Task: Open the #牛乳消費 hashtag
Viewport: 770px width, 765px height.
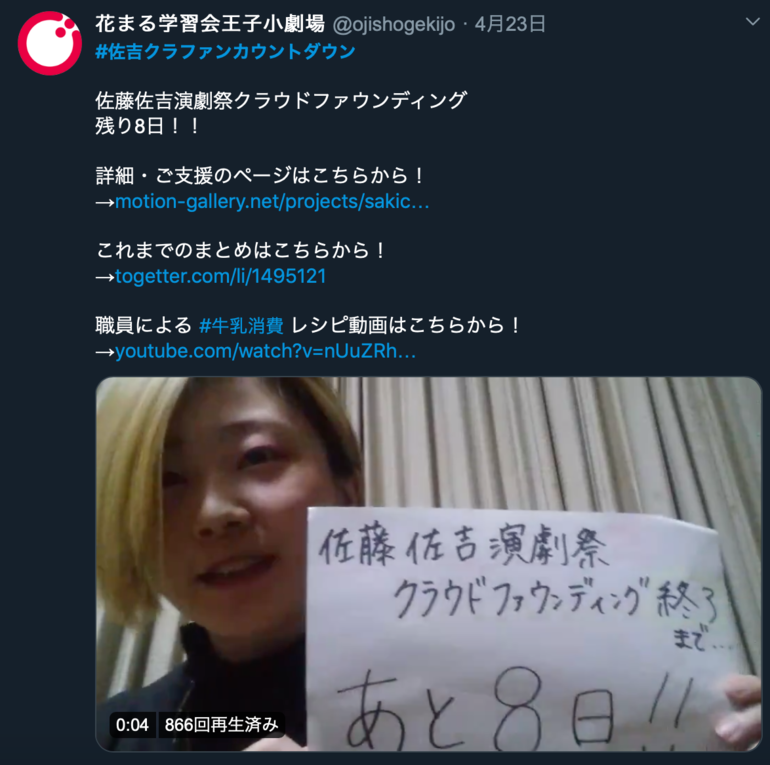Action: tap(241, 326)
